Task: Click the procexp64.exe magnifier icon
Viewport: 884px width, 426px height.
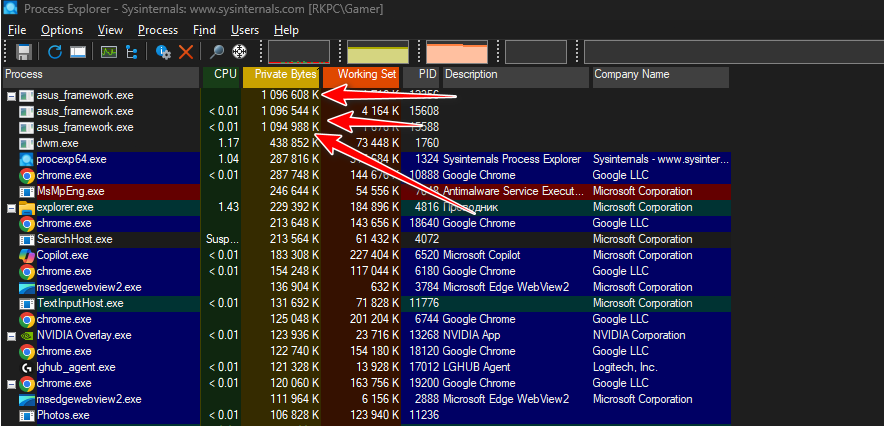Action: coord(26,159)
